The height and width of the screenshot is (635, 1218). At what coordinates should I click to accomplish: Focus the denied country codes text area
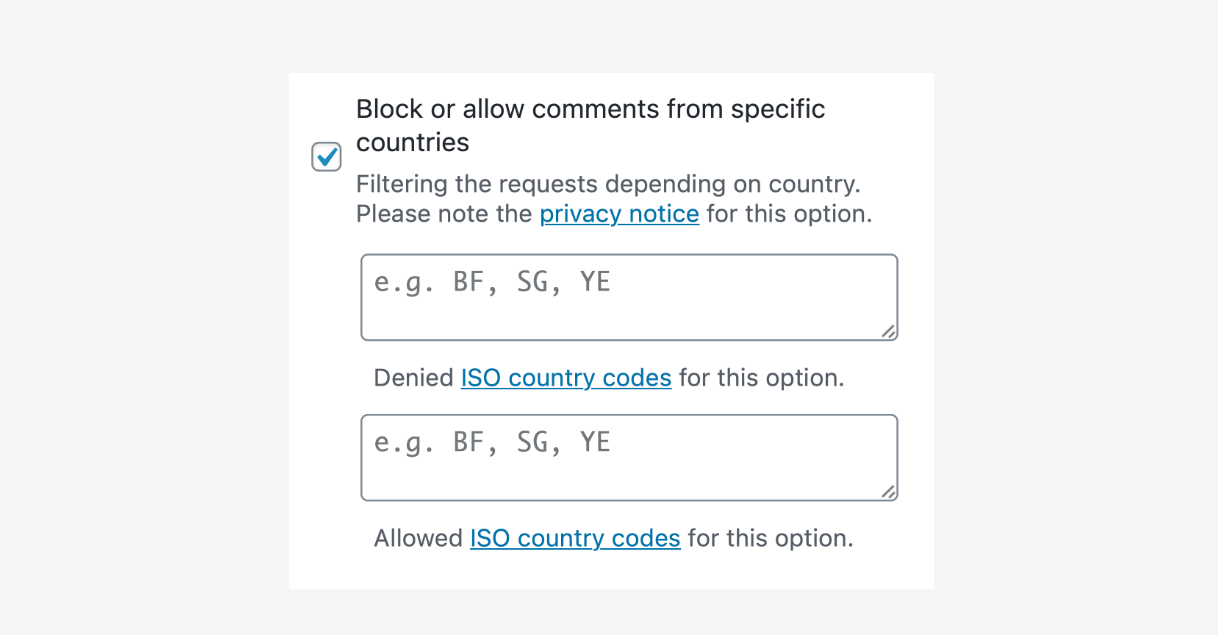(x=629, y=297)
